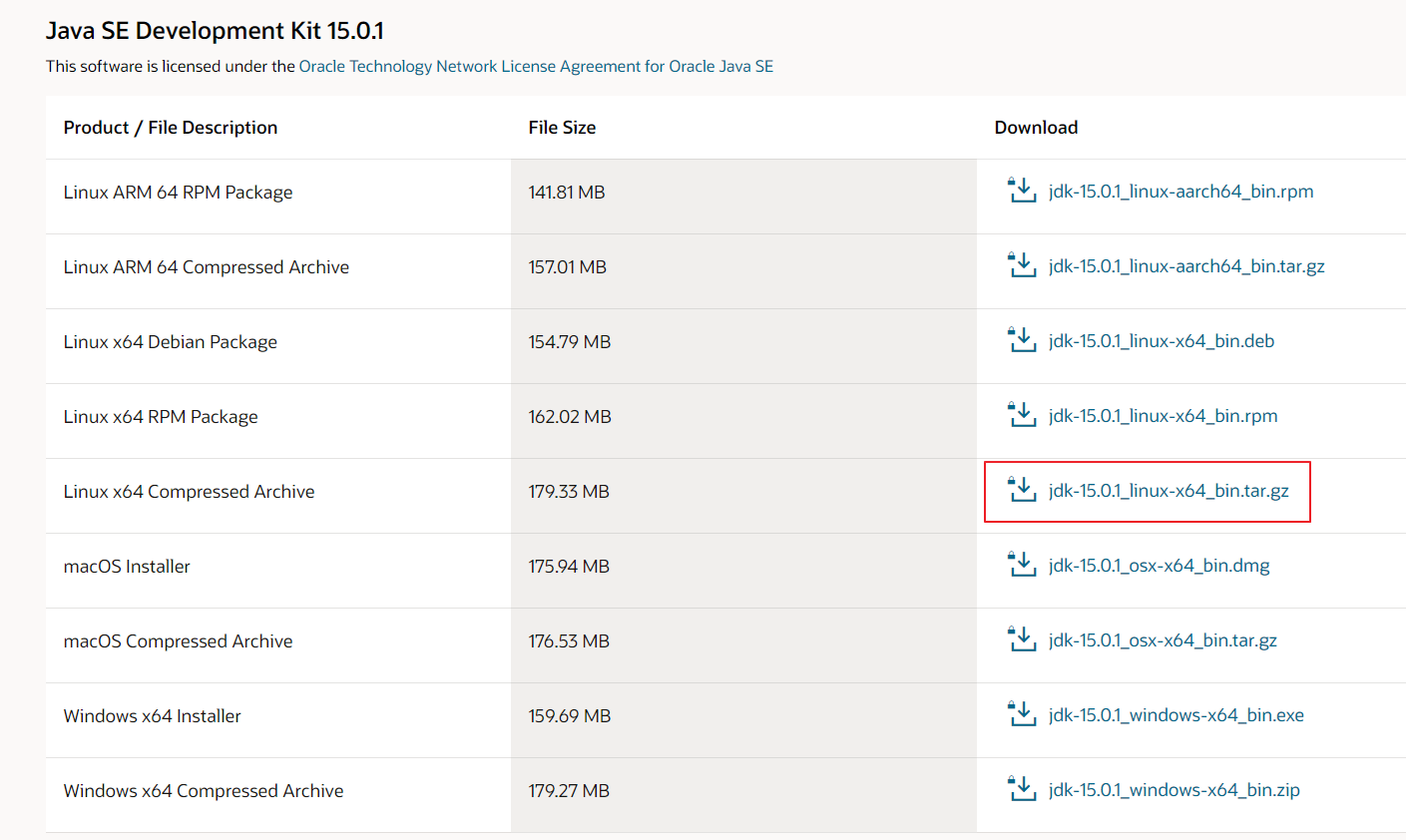This screenshot has height=840, width=1406.
Task: Select Windows x64 Compressed Archive description
Action: tap(204, 791)
